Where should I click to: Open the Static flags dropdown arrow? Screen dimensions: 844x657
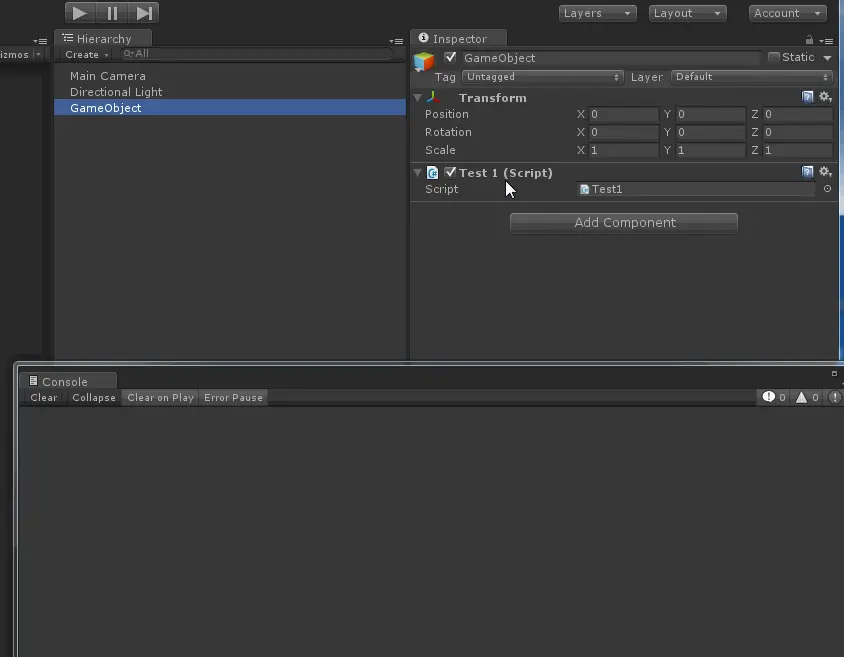827,58
